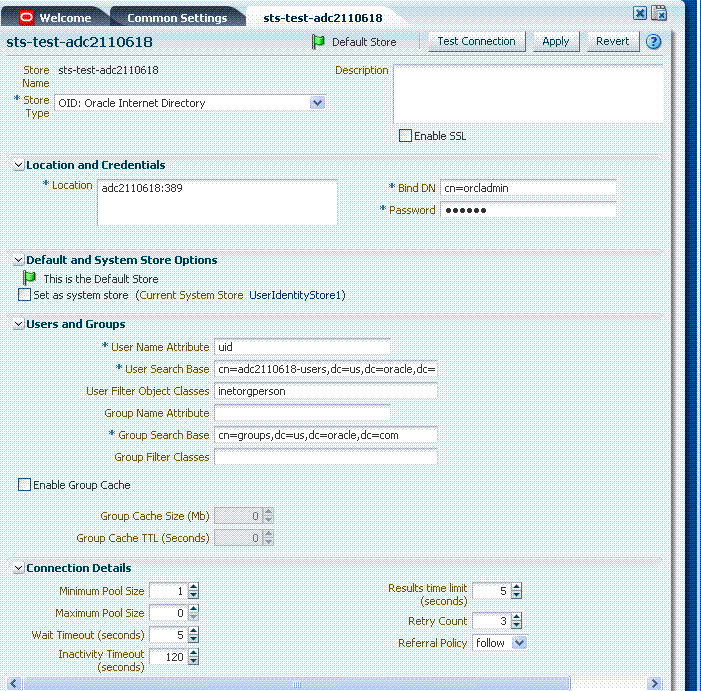Enable SSL checkbox
Image resolution: width=701 pixels, height=691 pixels.
coord(405,135)
